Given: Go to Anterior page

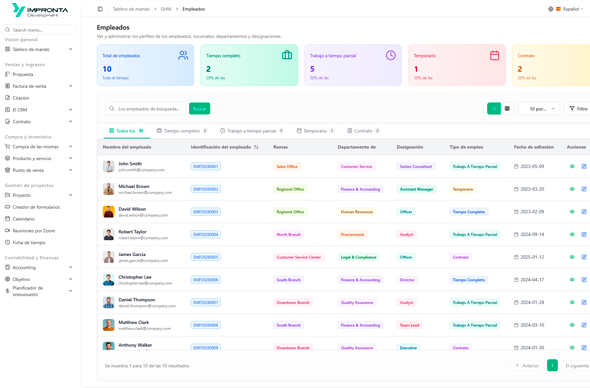Looking at the screenshot, I should (x=528, y=365).
